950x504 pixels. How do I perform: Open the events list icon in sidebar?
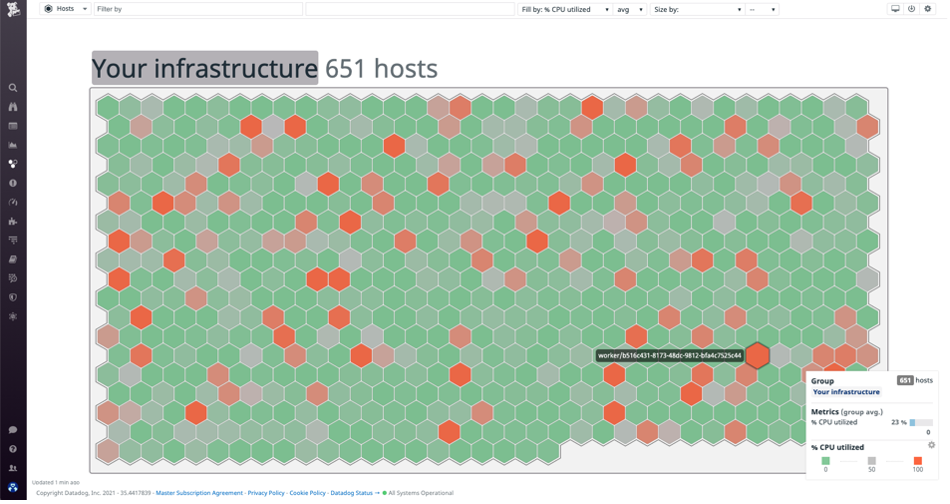tap(13, 126)
